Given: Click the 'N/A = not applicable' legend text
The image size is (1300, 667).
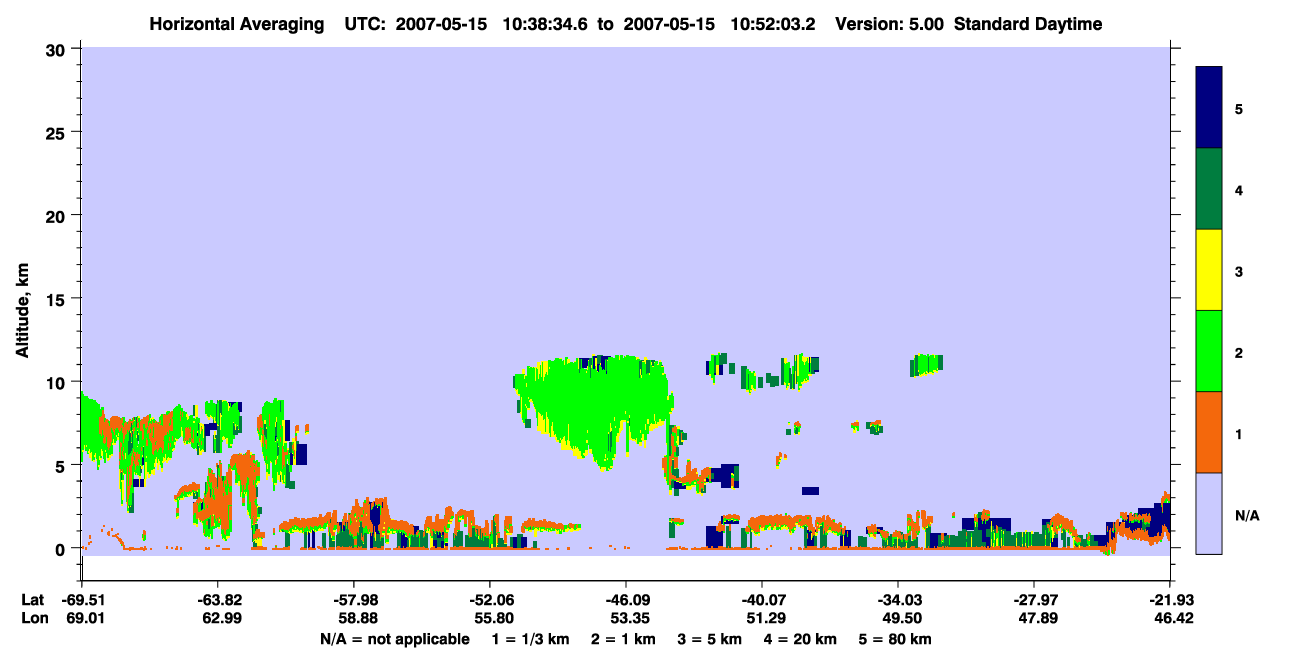Looking at the screenshot, I should pyautogui.click(x=394, y=639).
